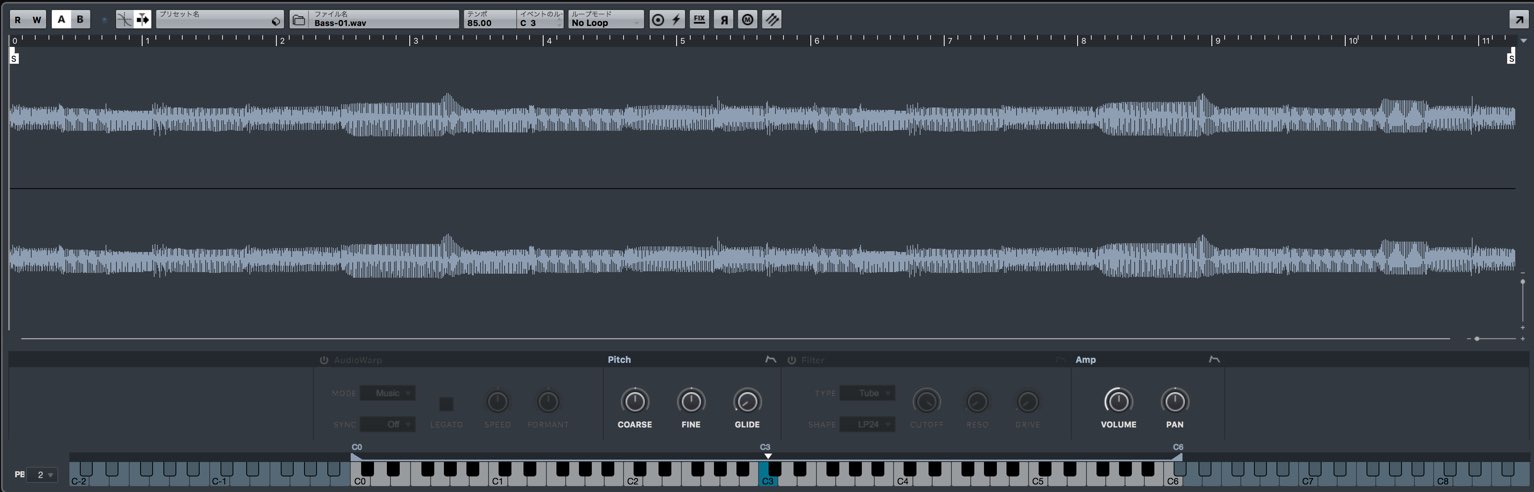The width and height of the screenshot is (1534, 492).
Task: Click the DRIVE knob
Action: click(x=1028, y=402)
